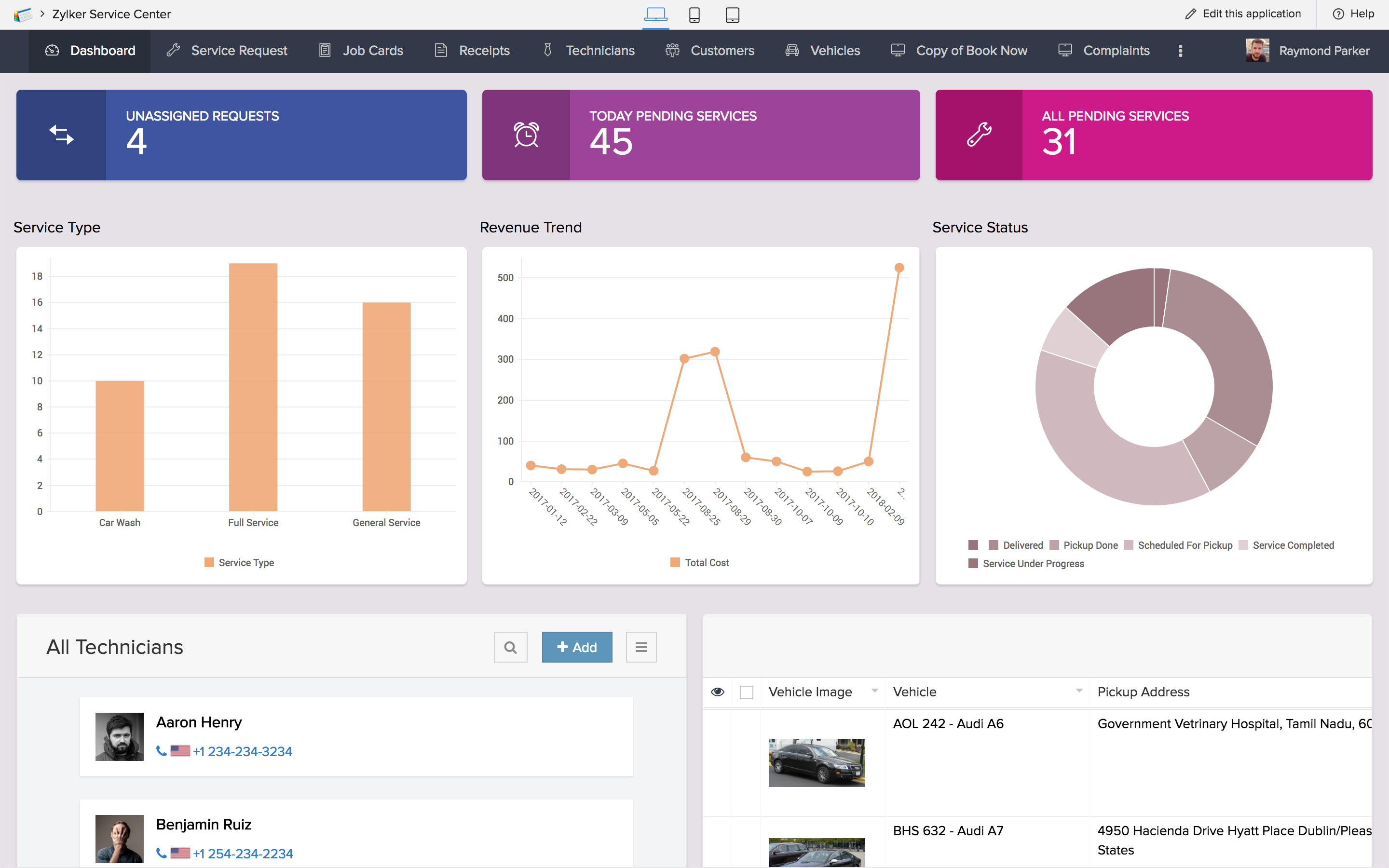Expand the Vehicle Image column dropdown

coord(874,691)
